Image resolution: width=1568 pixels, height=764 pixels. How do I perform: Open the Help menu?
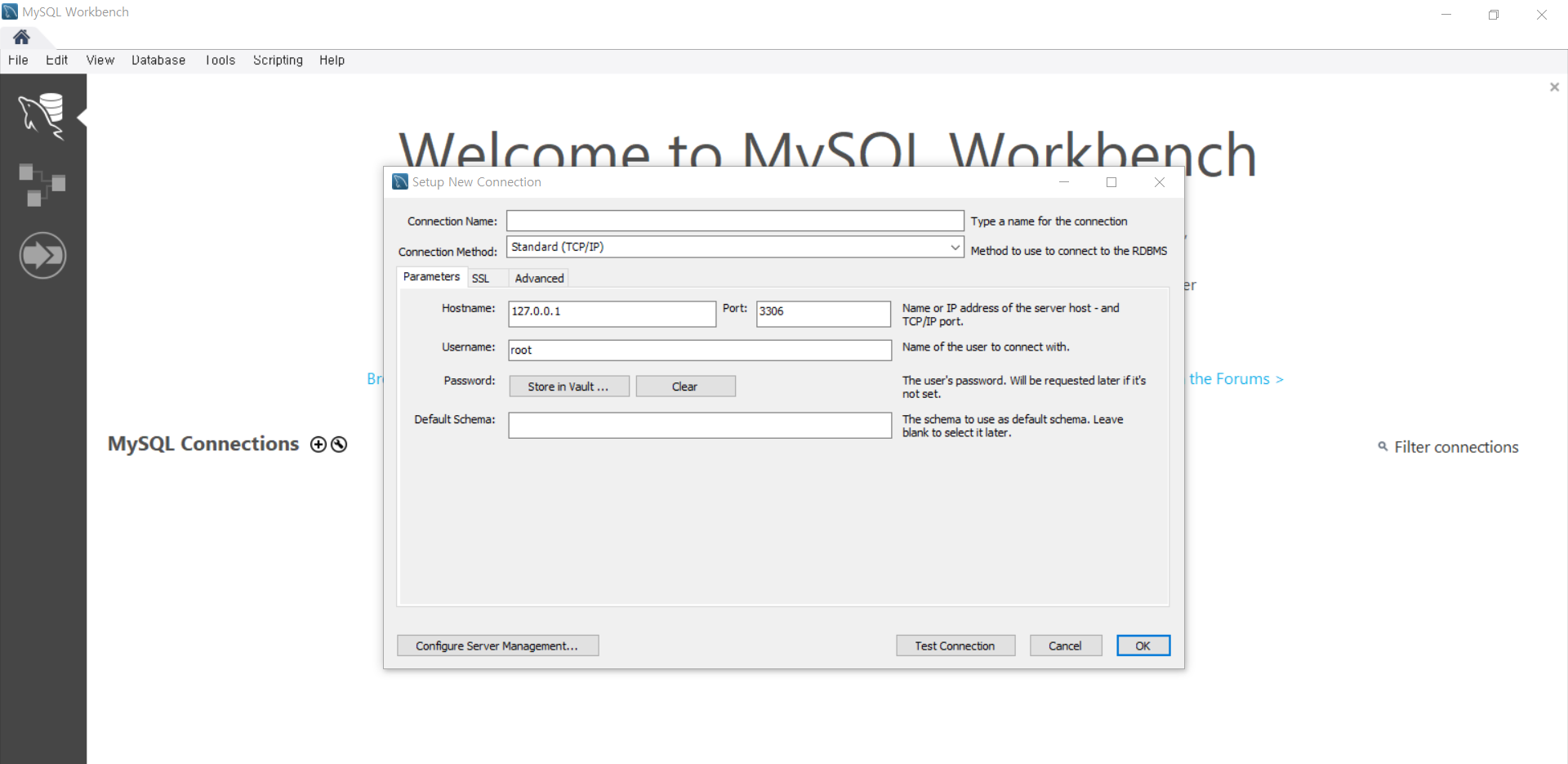point(332,60)
